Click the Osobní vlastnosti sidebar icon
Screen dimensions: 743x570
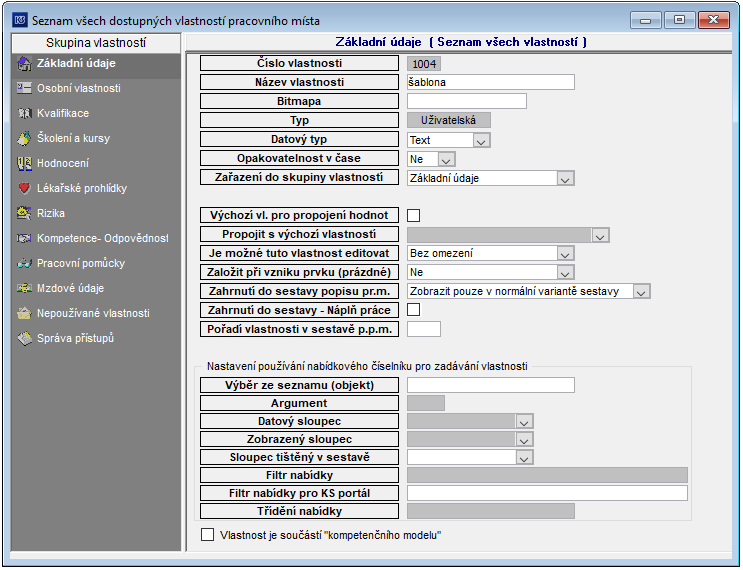pyautogui.click(x=24, y=88)
